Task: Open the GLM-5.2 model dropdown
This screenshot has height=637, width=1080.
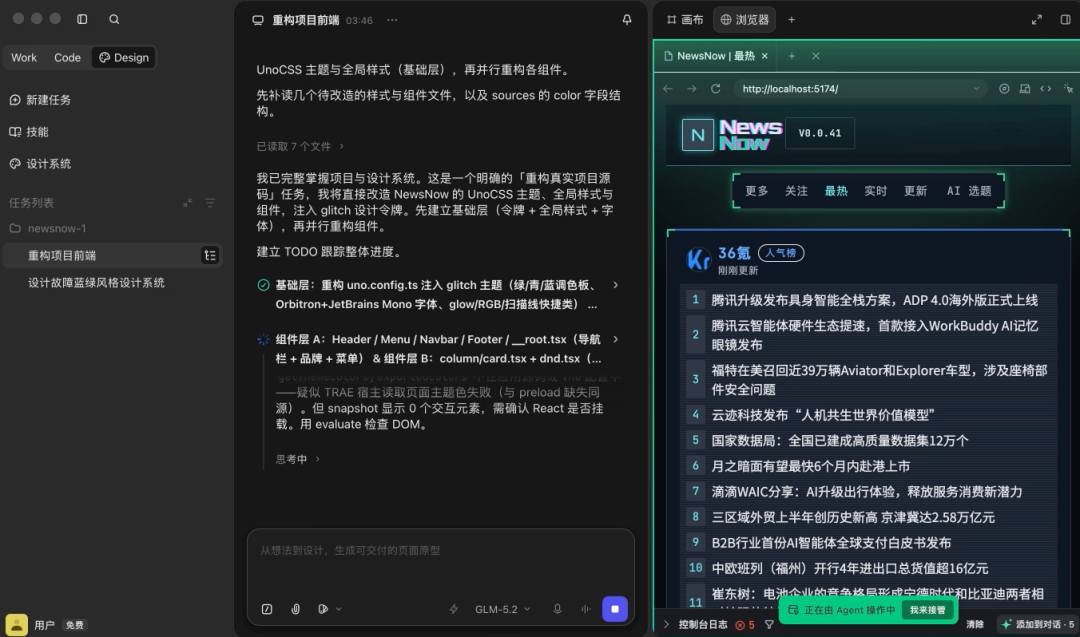Action: tap(503, 609)
